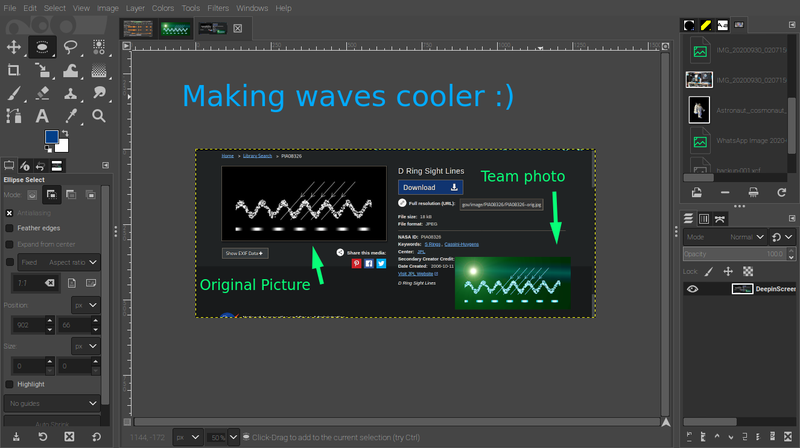Select the Gradient fill tool

[99, 70]
